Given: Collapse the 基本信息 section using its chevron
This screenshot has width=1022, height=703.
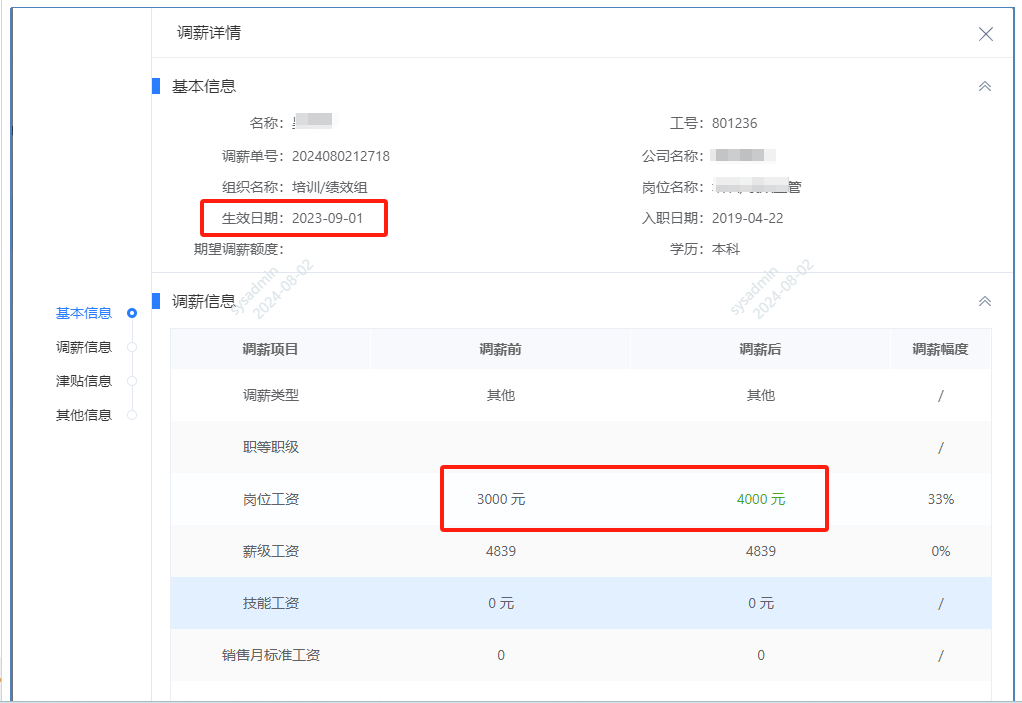Looking at the screenshot, I should (985, 86).
